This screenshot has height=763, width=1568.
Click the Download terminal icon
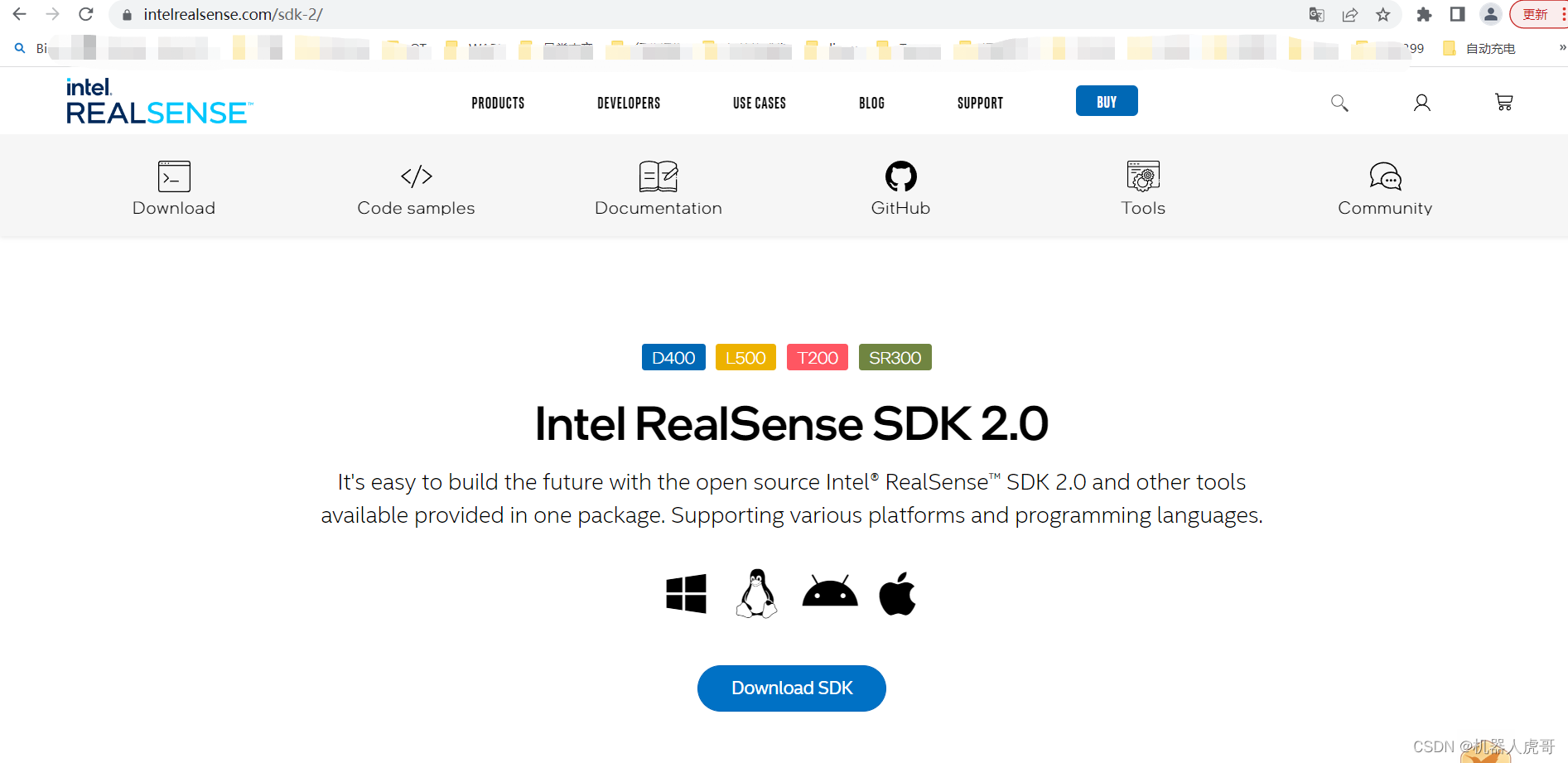click(174, 176)
